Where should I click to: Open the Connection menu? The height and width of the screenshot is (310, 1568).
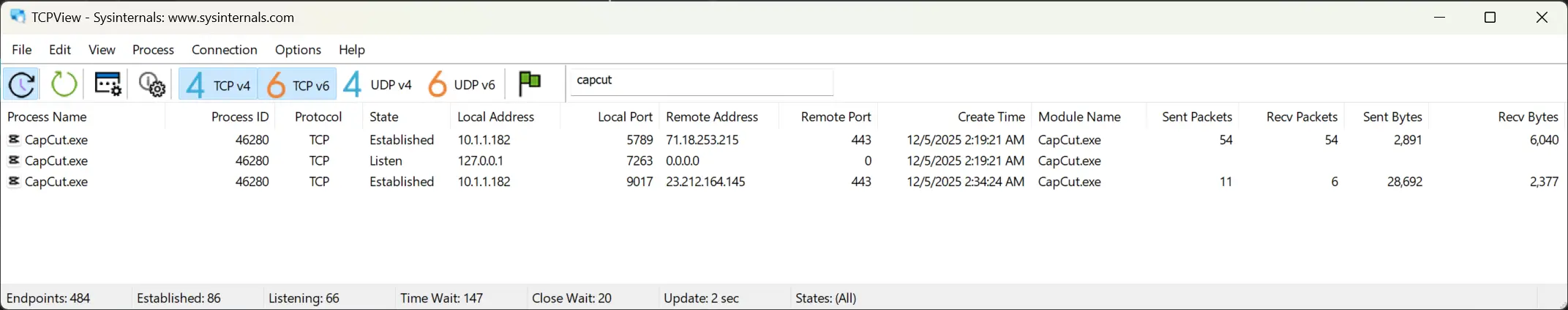coord(224,50)
